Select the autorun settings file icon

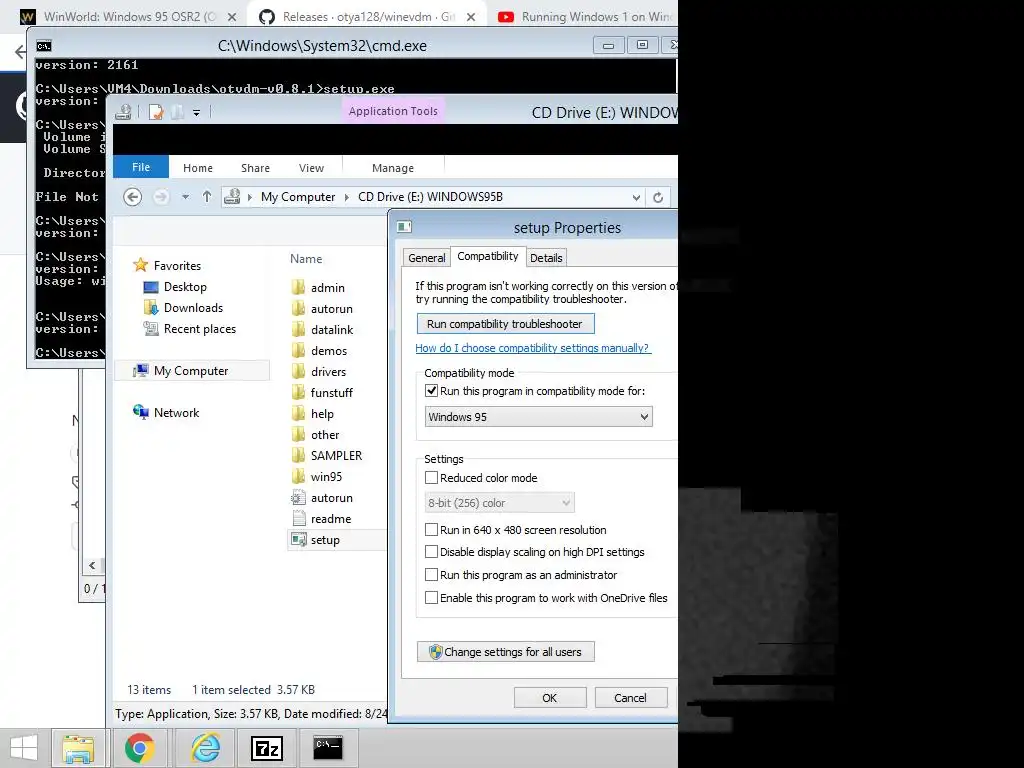click(298, 498)
